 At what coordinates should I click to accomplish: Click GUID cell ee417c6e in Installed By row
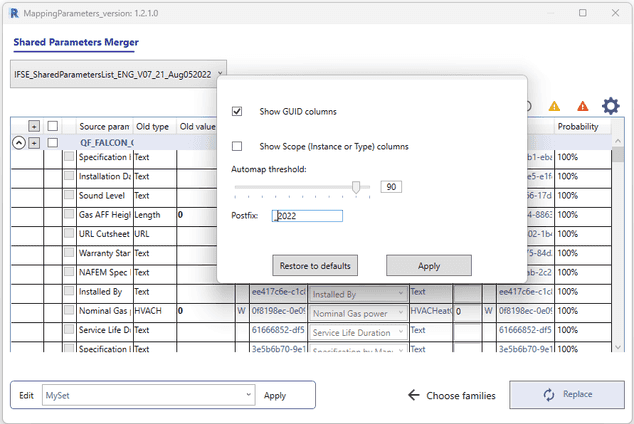[x=279, y=291]
